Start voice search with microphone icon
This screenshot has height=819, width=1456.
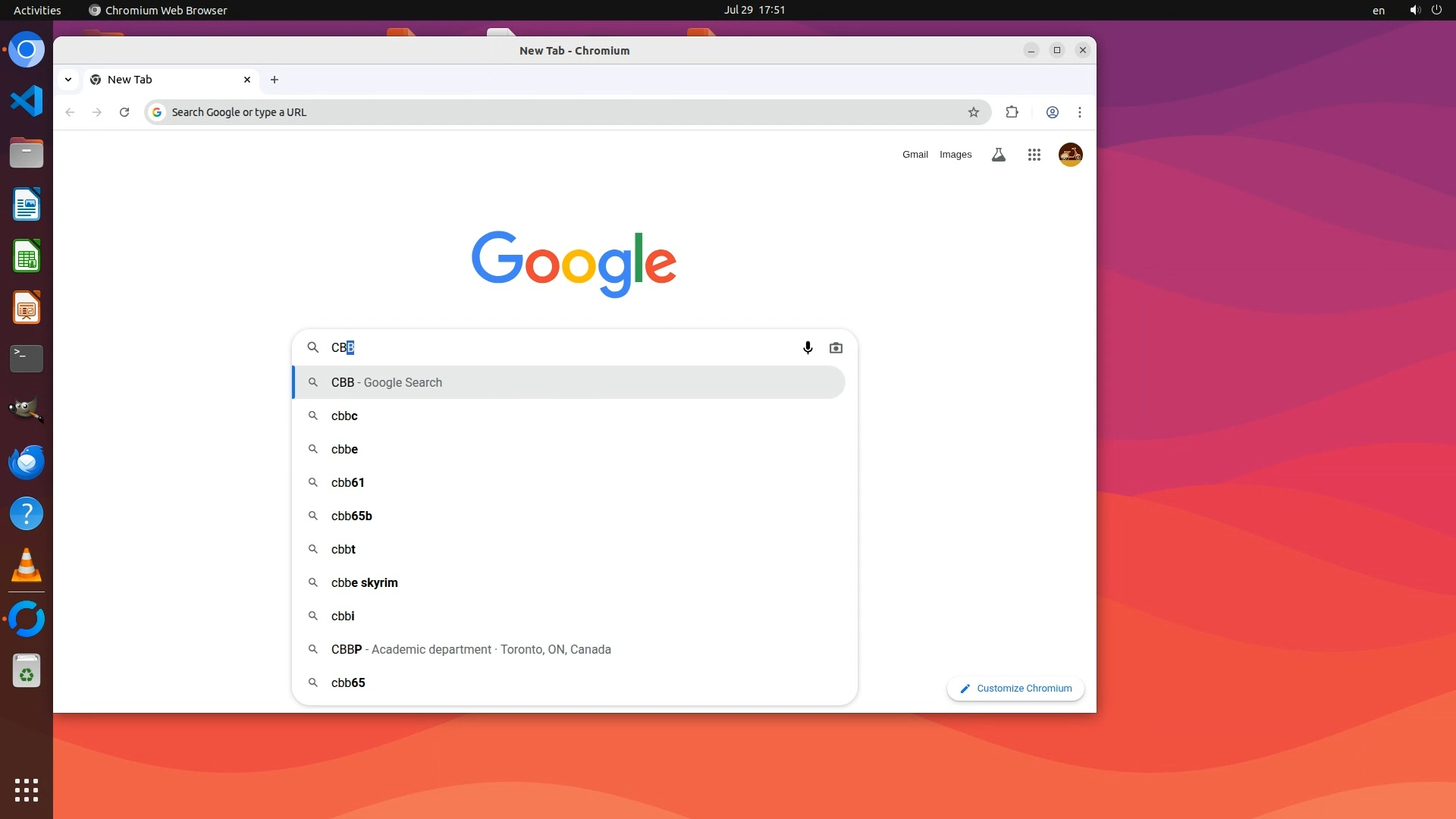[808, 347]
